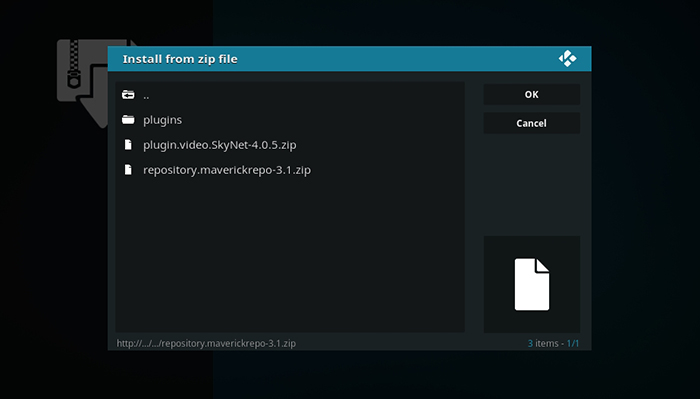Click the plugins folder icon
This screenshot has width=700, height=399.
128,120
